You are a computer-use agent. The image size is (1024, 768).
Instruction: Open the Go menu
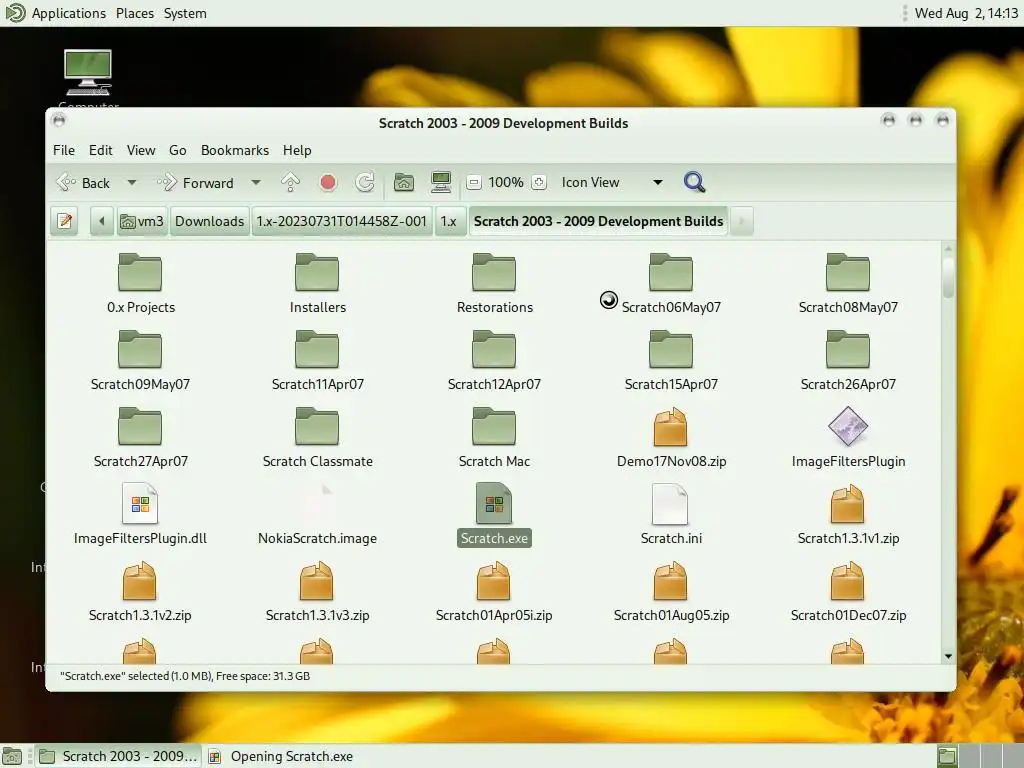(178, 150)
